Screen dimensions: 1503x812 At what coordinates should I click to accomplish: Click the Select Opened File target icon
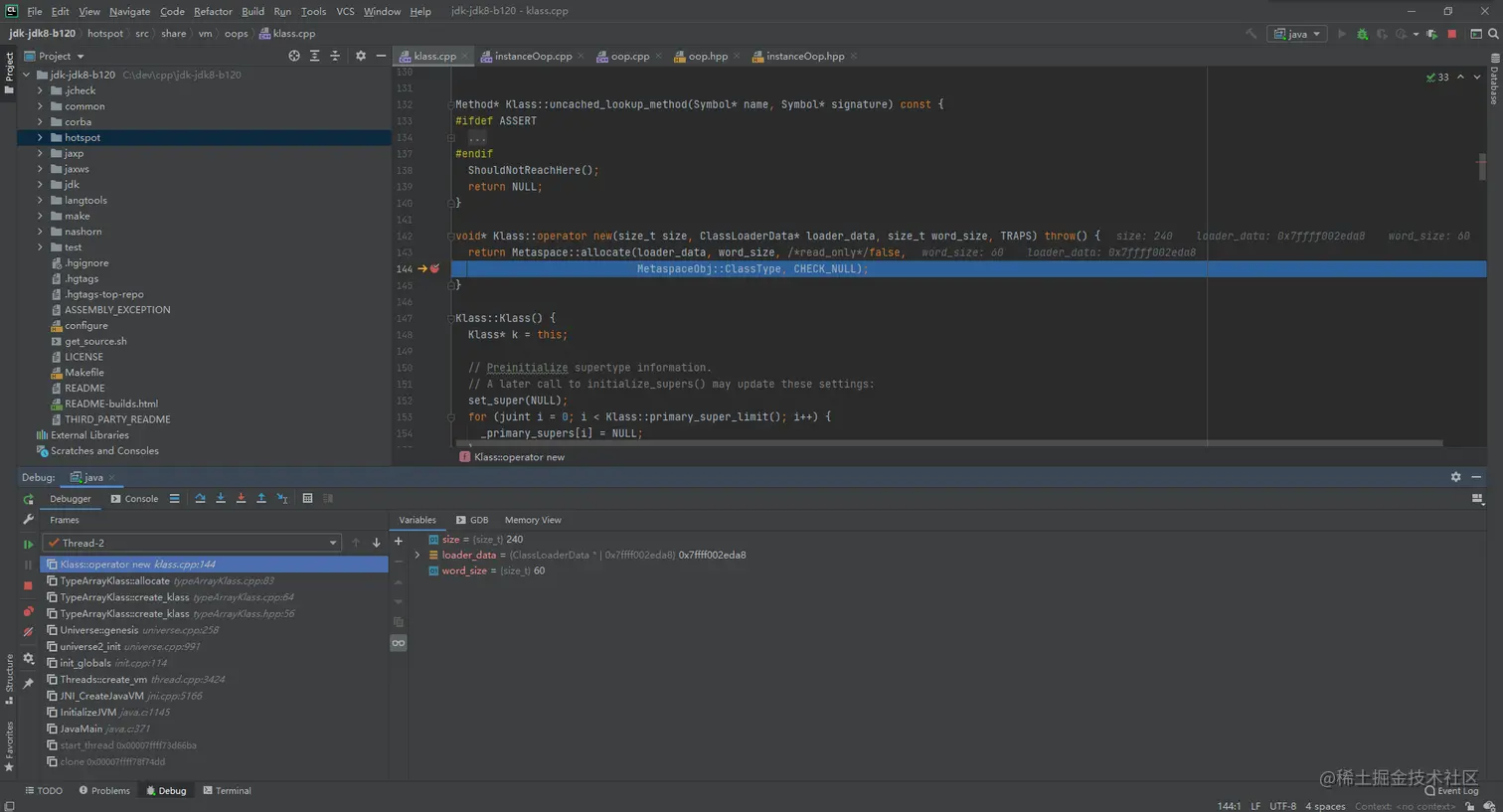(x=294, y=56)
